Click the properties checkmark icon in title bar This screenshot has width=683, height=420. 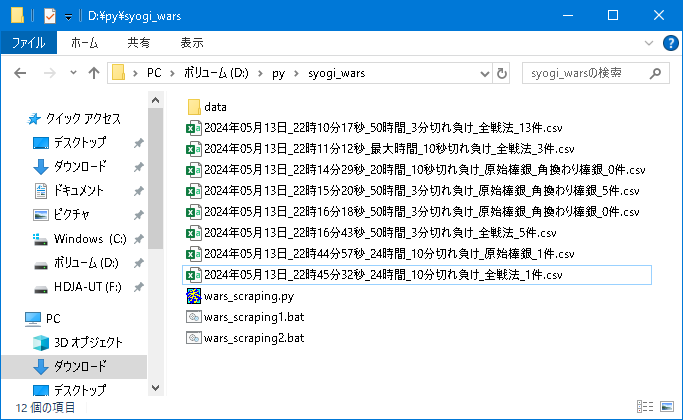pos(50,16)
